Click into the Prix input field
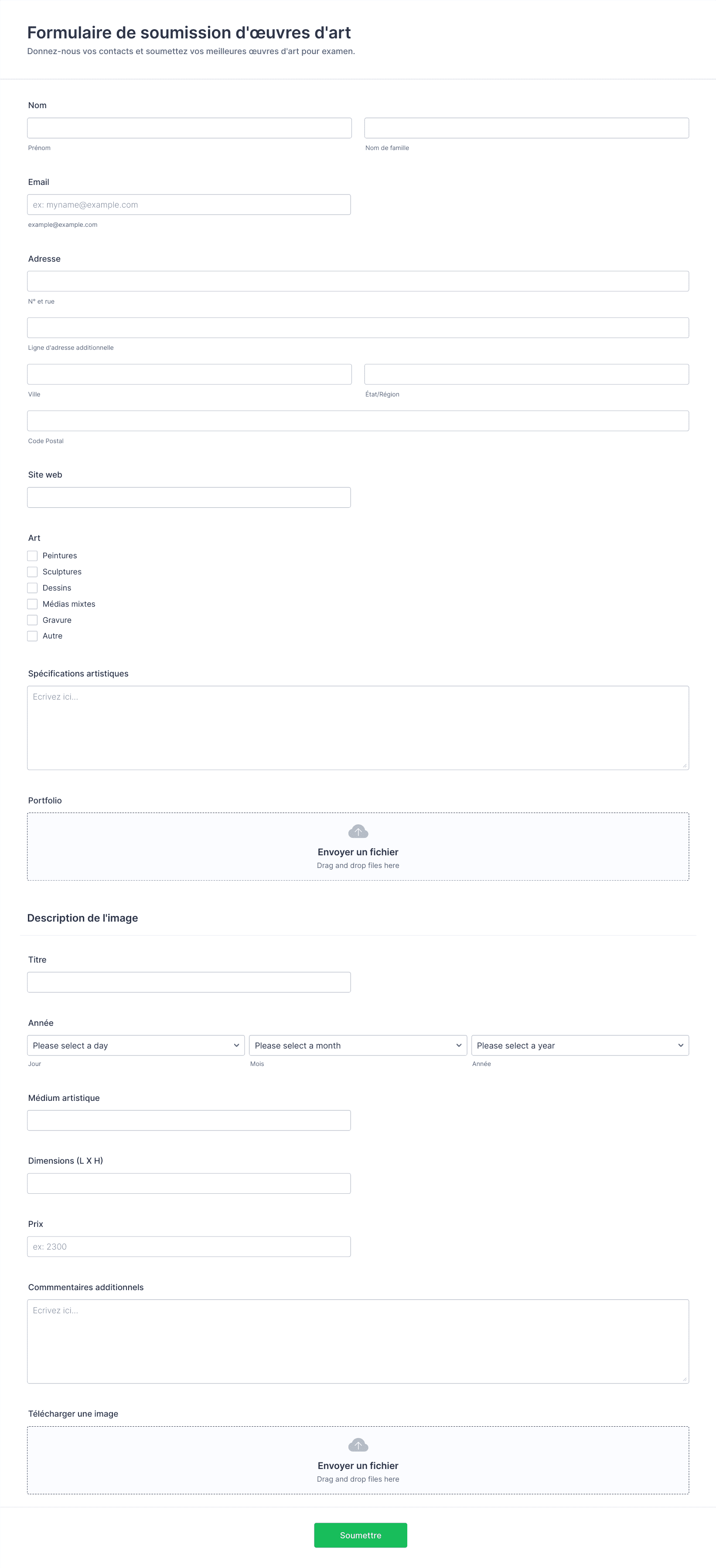716x1568 pixels. click(188, 1247)
